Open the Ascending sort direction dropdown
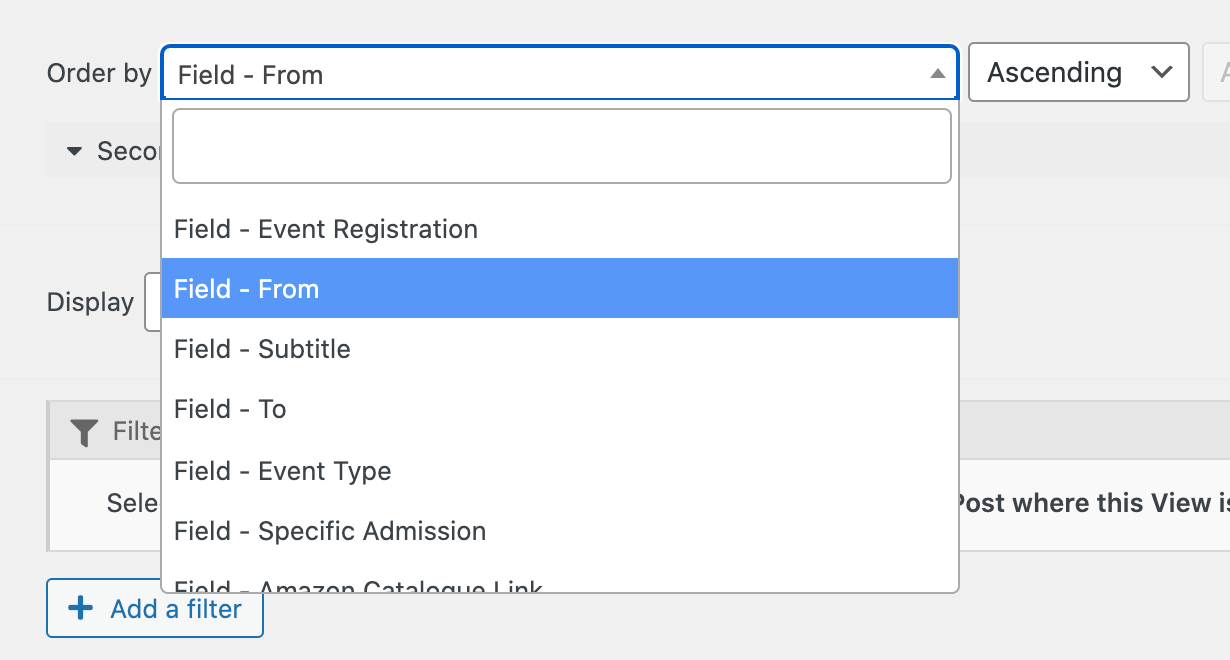The width and height of the screenshot is (1230, 660). [x=1078, y=72]
